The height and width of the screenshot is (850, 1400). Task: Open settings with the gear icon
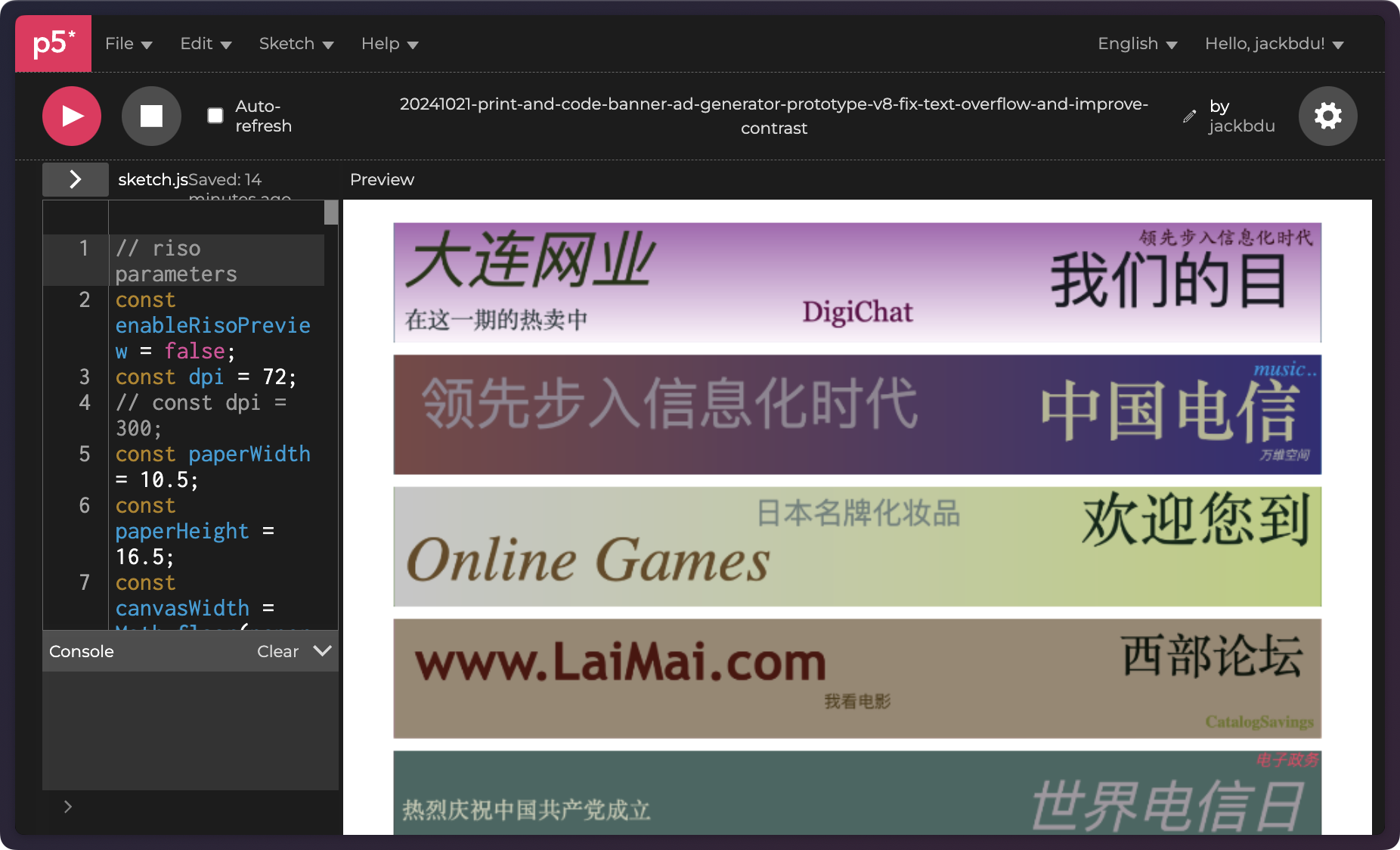[1327, 116]
